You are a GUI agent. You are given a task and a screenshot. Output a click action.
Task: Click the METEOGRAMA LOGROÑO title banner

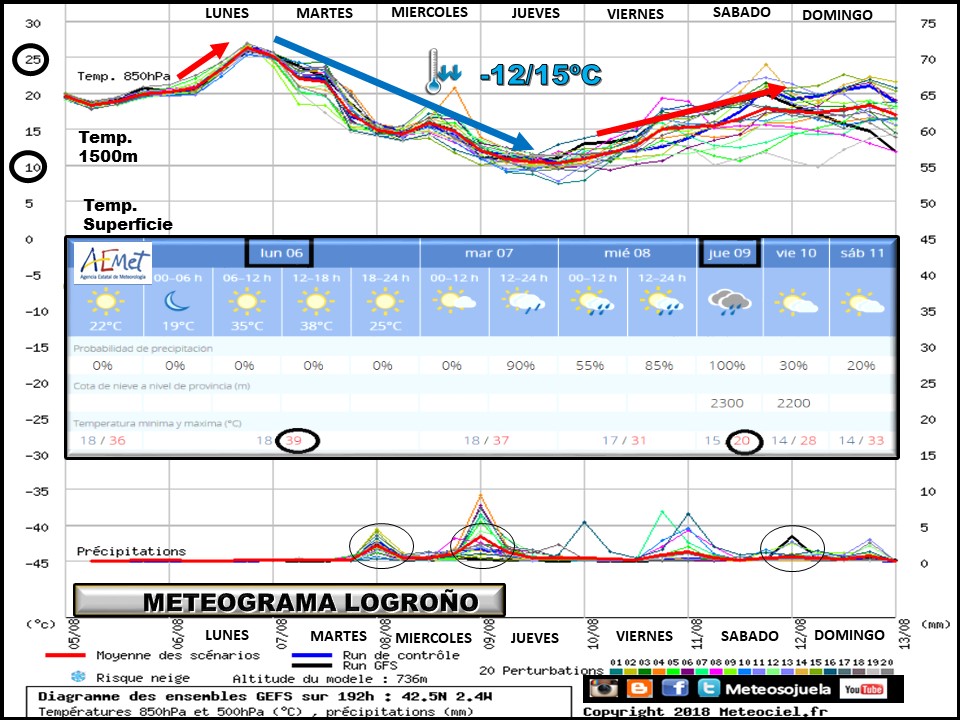tap(289, 601)
